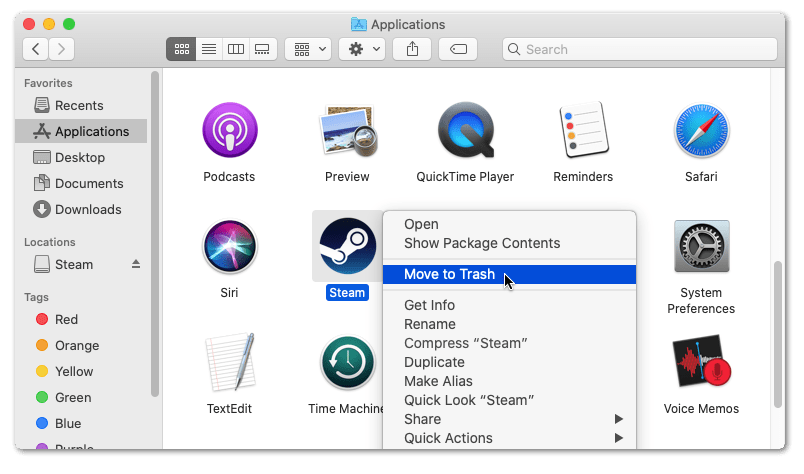Expand the Quick Actions submenu

coord(509,438)
